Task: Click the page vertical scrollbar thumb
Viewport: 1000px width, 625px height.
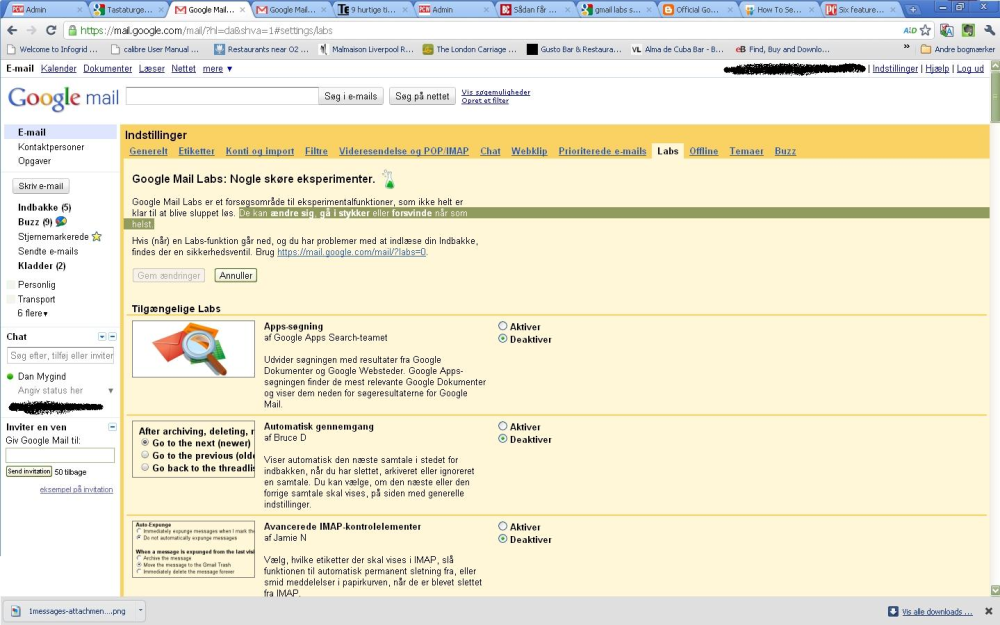Action: click(995, 96)
